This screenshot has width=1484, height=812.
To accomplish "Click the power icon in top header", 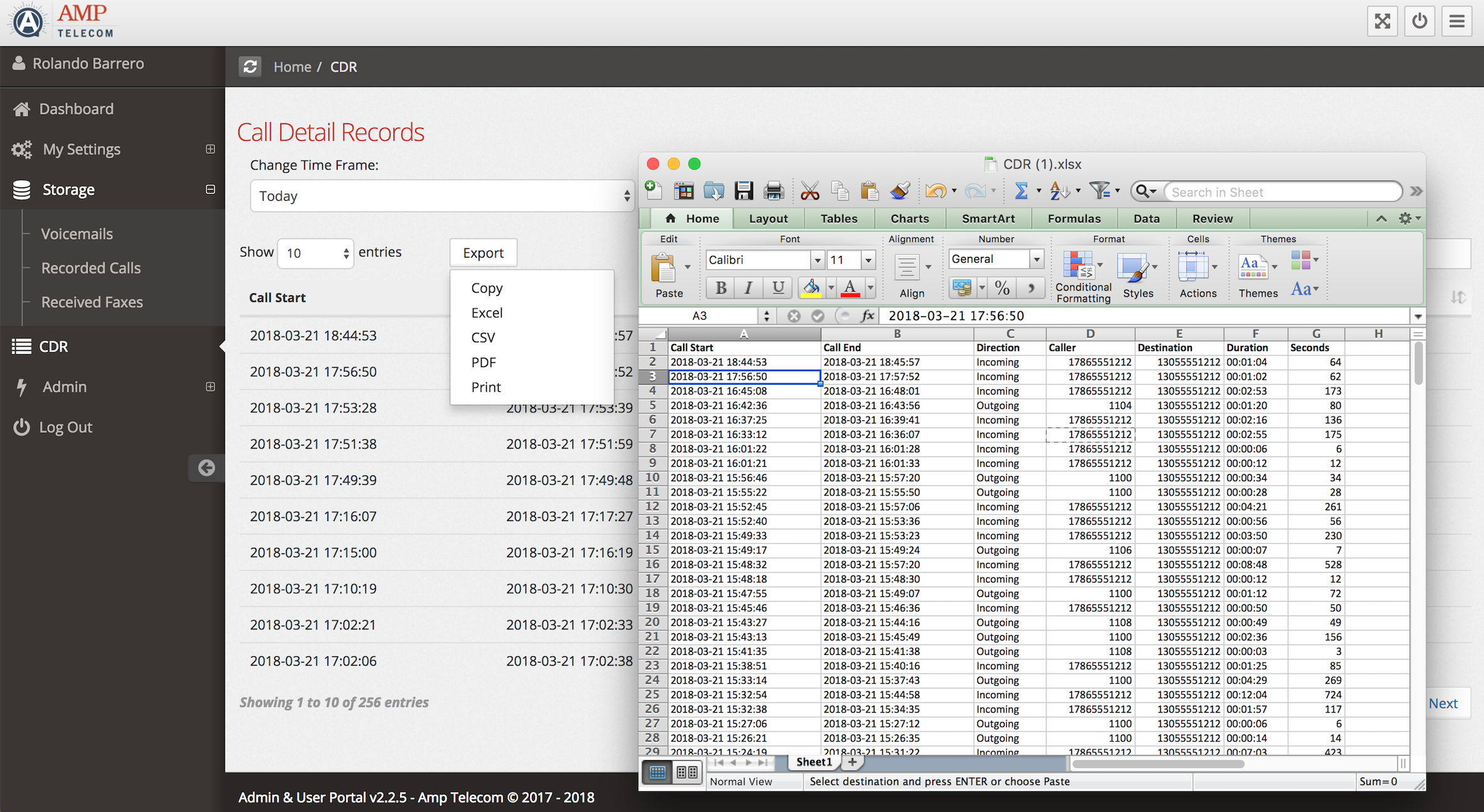I will coord(1420,21).
